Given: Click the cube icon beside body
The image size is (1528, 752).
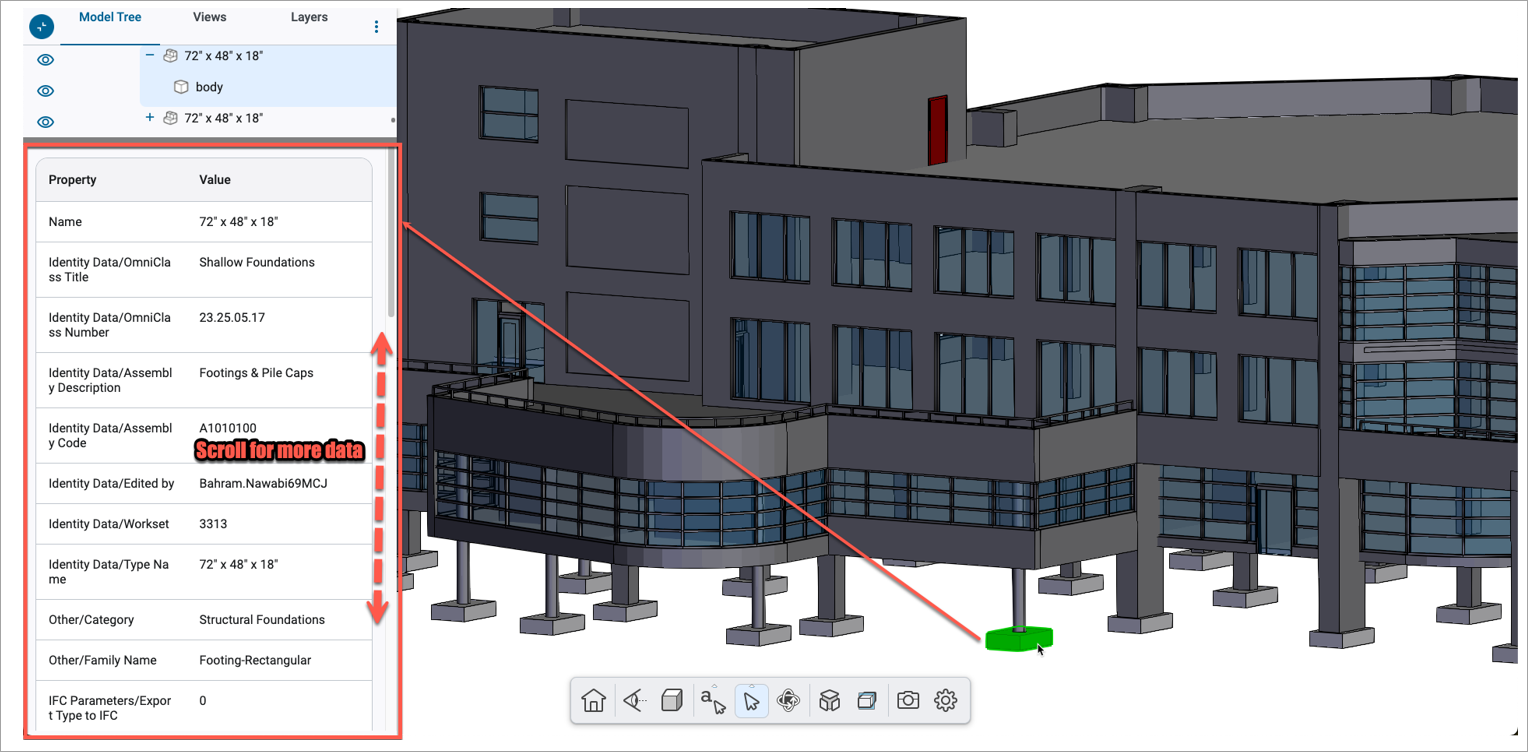Looking at the screenshot, I should click(181, 87).
